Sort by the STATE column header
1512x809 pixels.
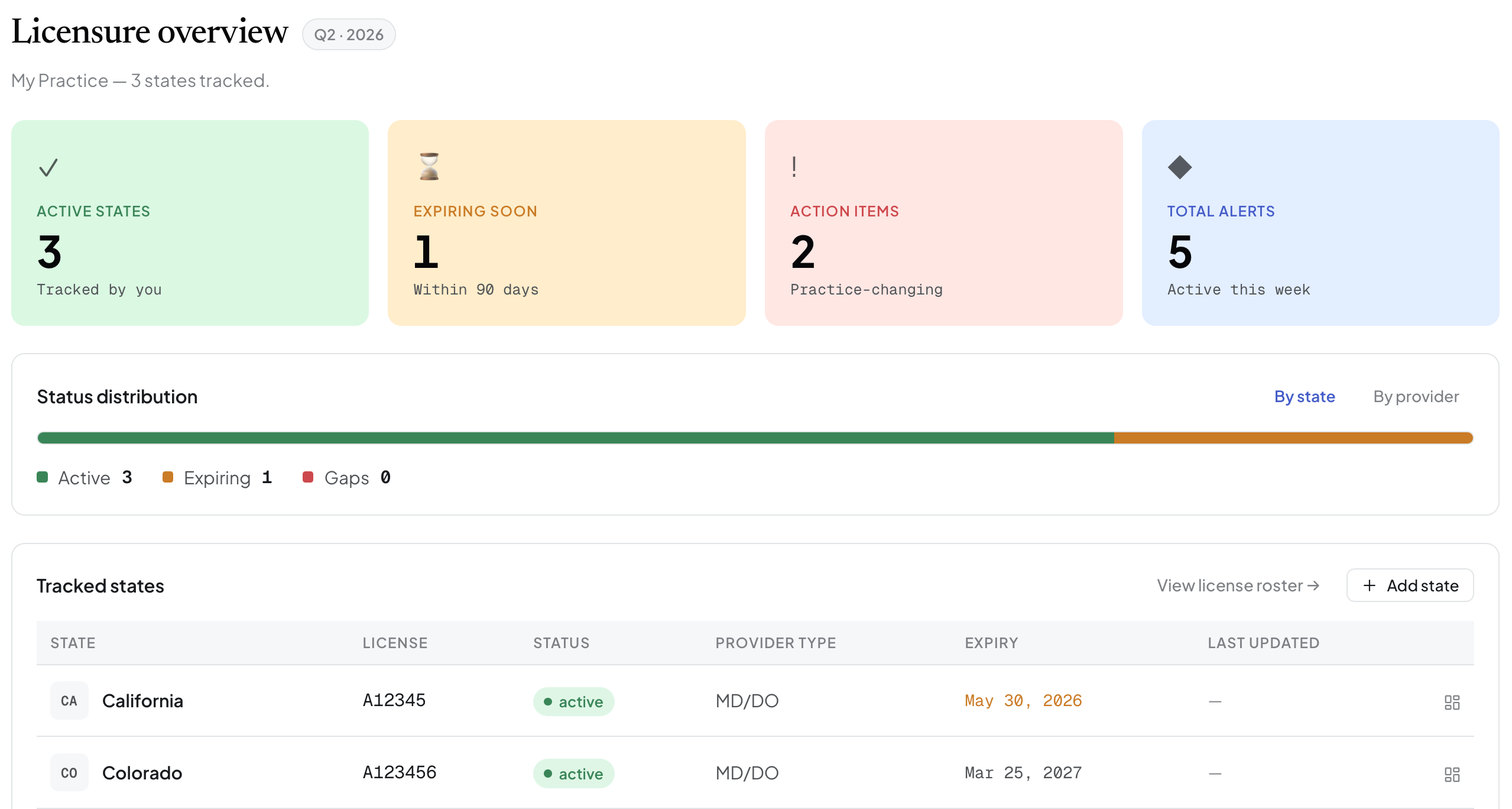click(x=73, y=643)
